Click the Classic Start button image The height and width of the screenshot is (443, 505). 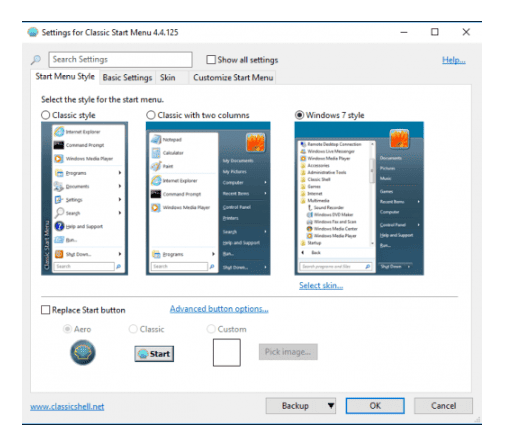tap(154, 354)
